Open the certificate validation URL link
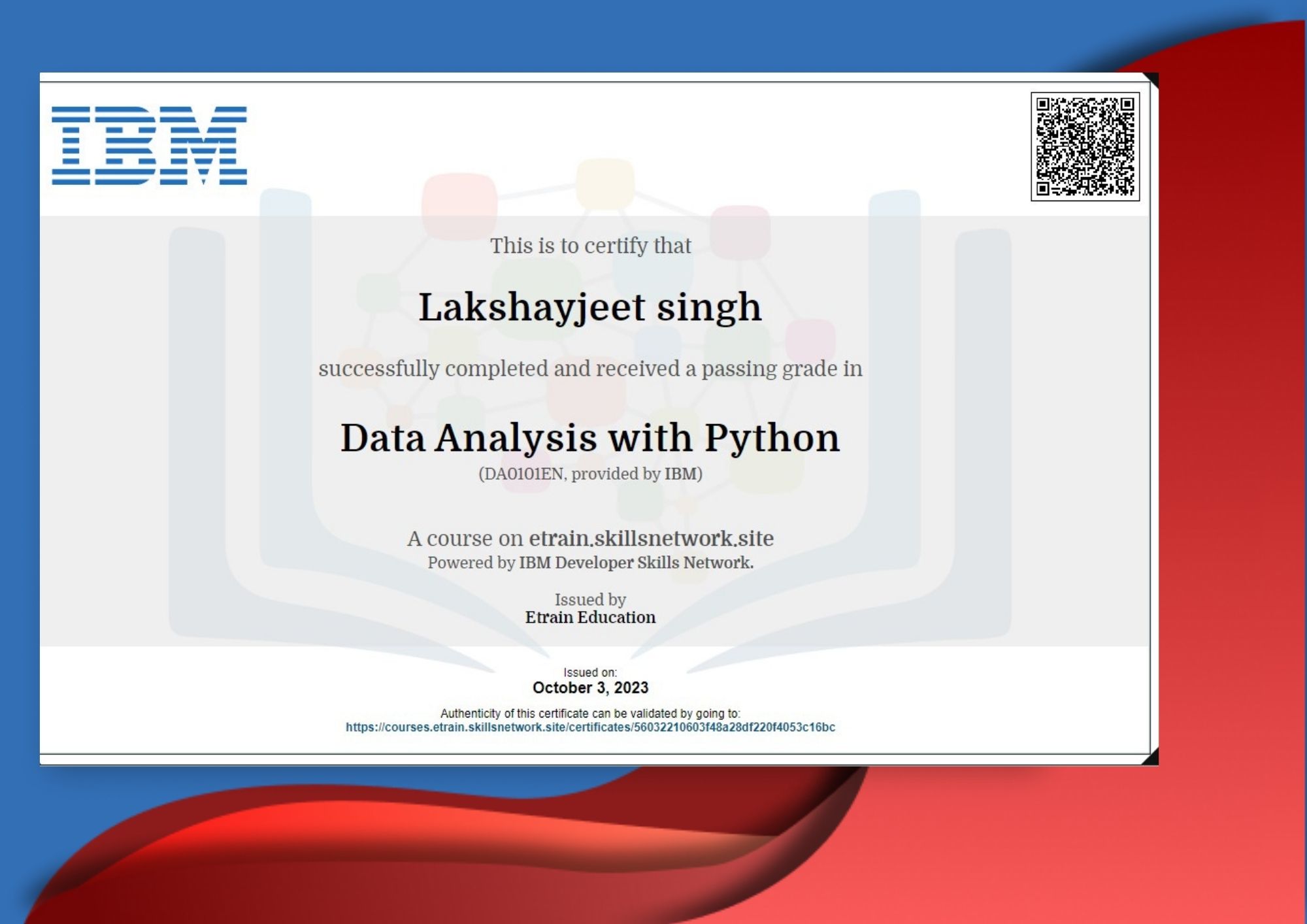This screenshot has height=924, width=1307. [x=590, y=727]
